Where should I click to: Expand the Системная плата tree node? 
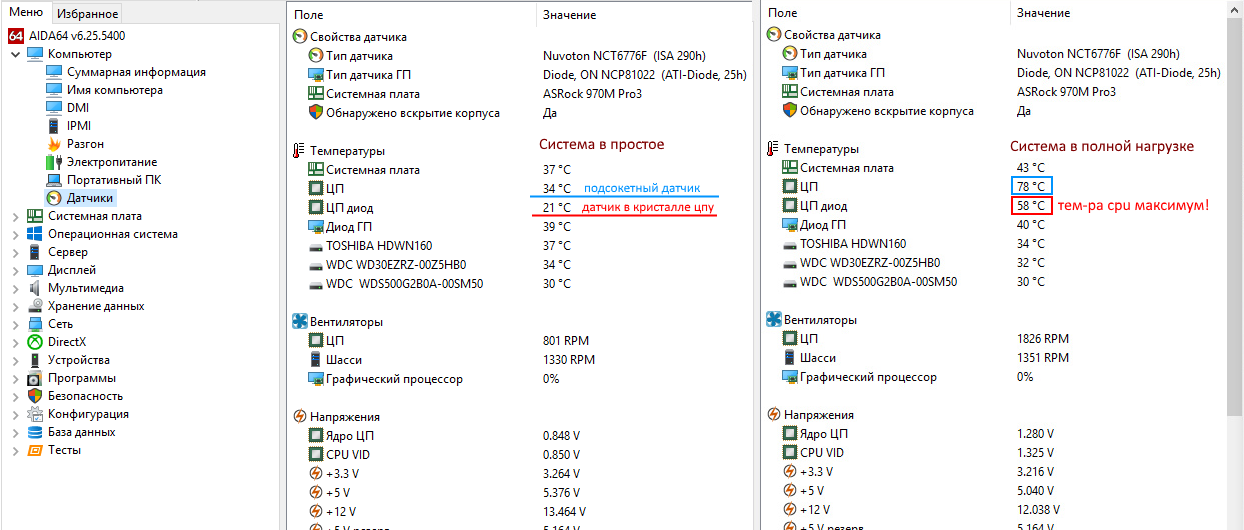tap(15, 216)
